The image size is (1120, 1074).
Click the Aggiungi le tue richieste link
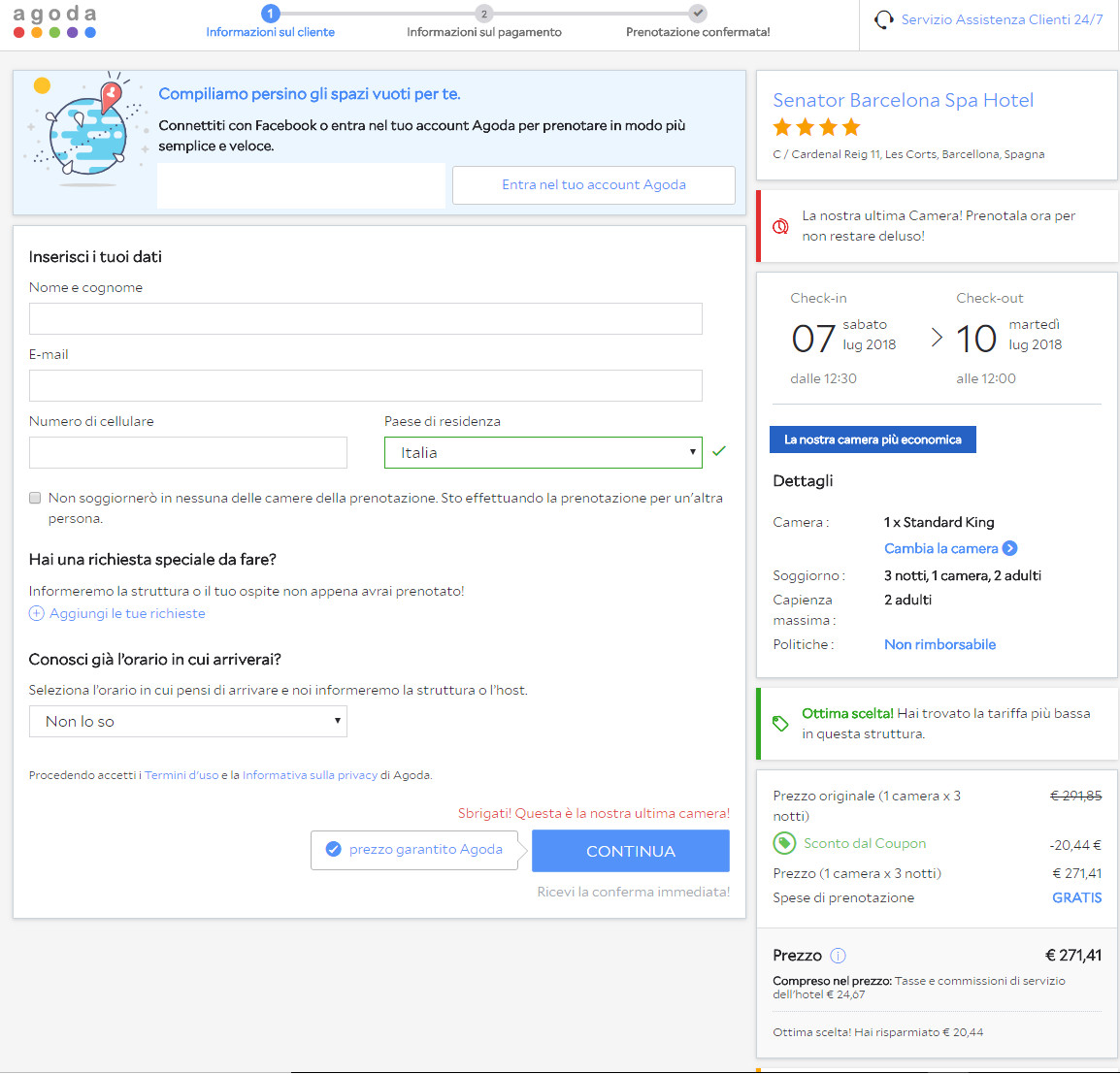coord(127,613)
